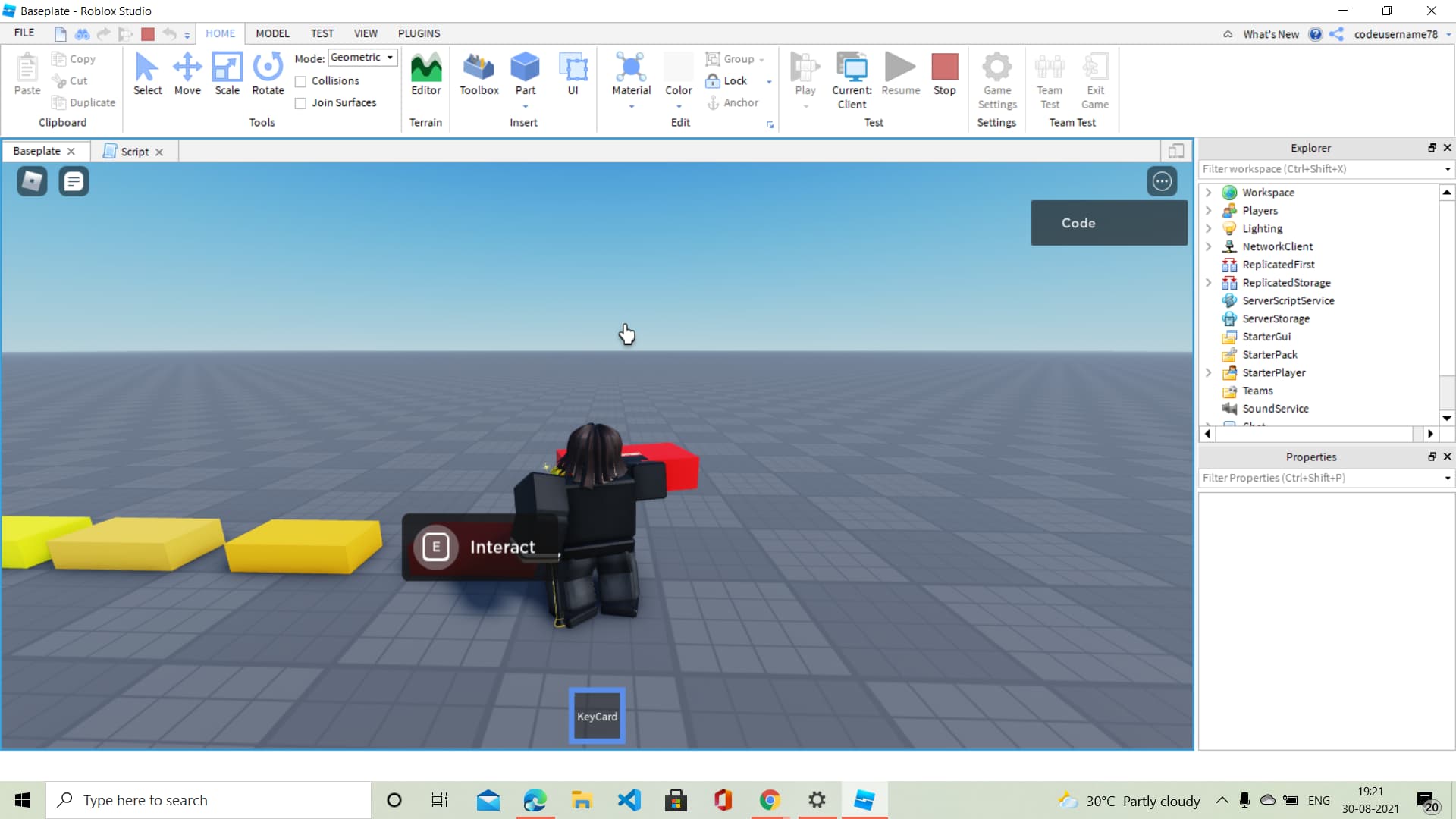Switch to the PLUGINS ribbon tab
The width and height of the screenshot is (1456, 819).
pyautogui.click(x=419, y=33)
